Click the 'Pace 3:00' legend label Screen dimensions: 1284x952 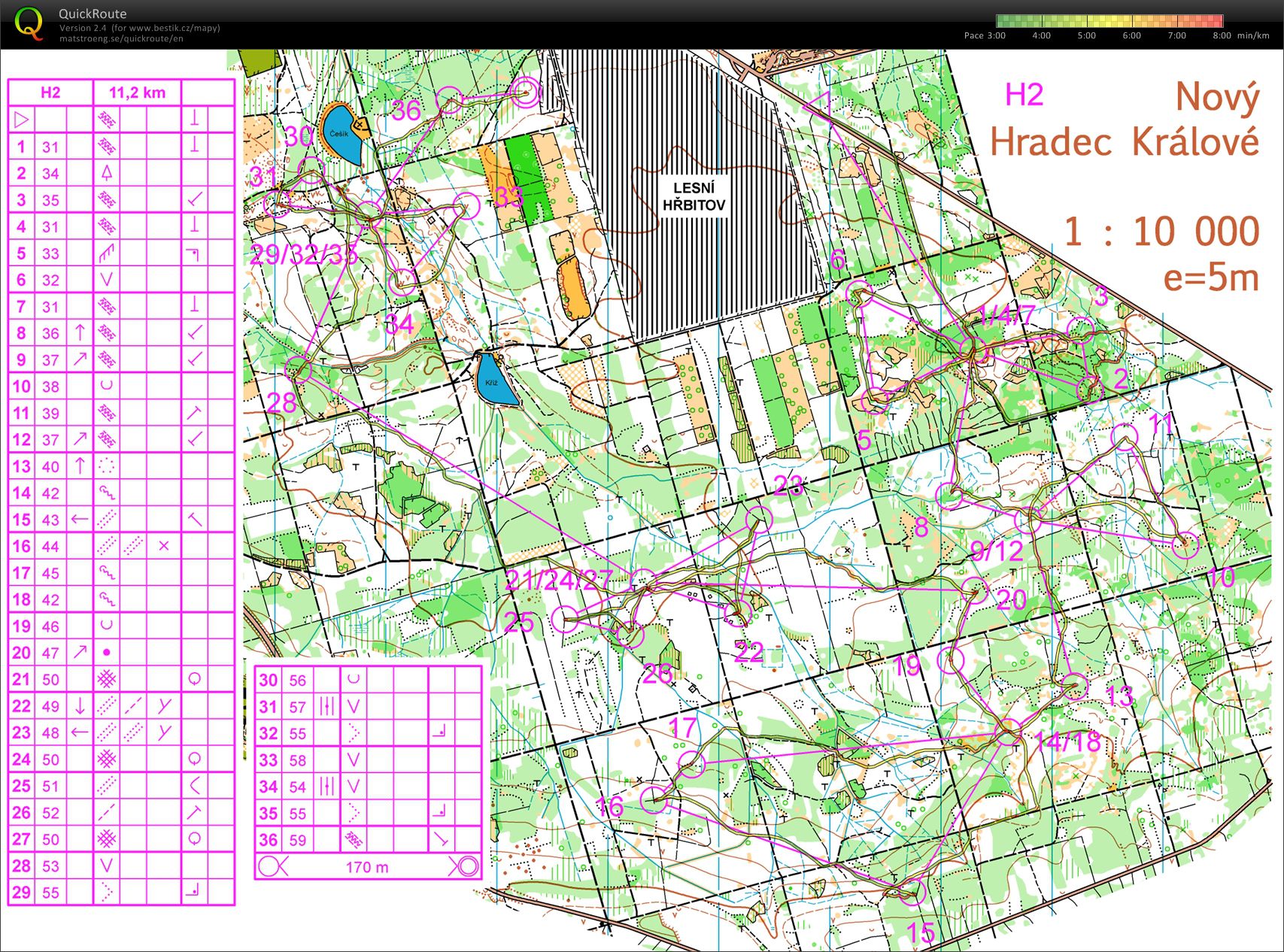pyautogui.click(x=985, y=35)
